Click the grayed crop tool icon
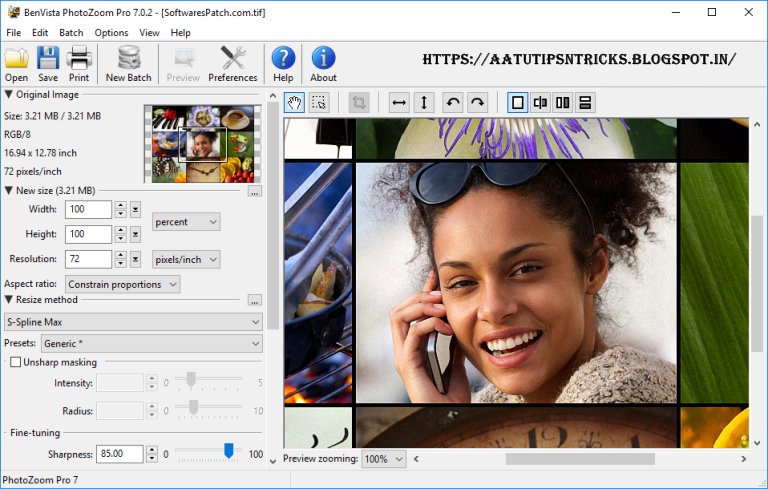This screenshot has height=489, width=768. 359,102
